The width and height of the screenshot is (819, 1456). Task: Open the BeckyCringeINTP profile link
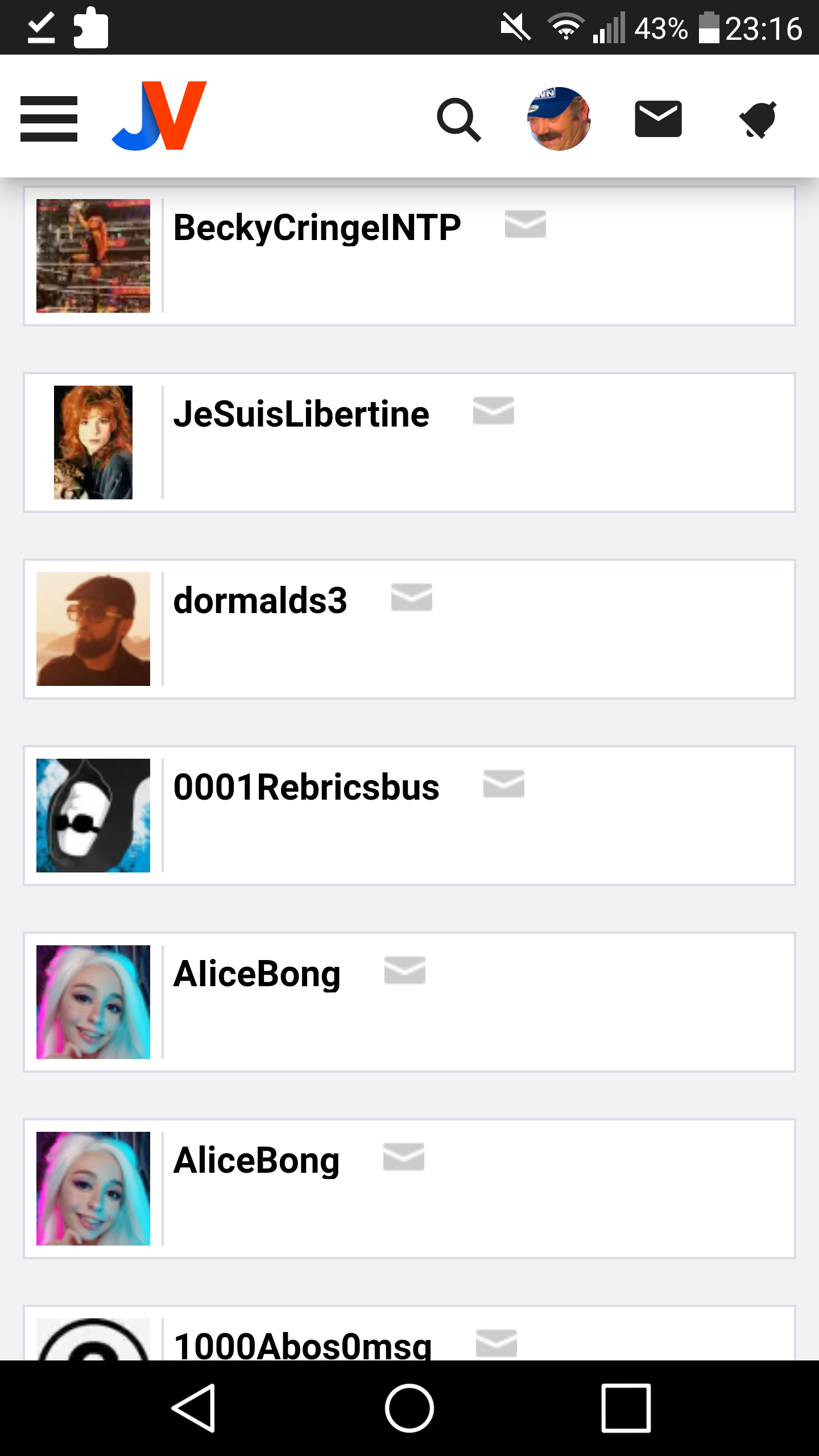click(x=317, y=227)
